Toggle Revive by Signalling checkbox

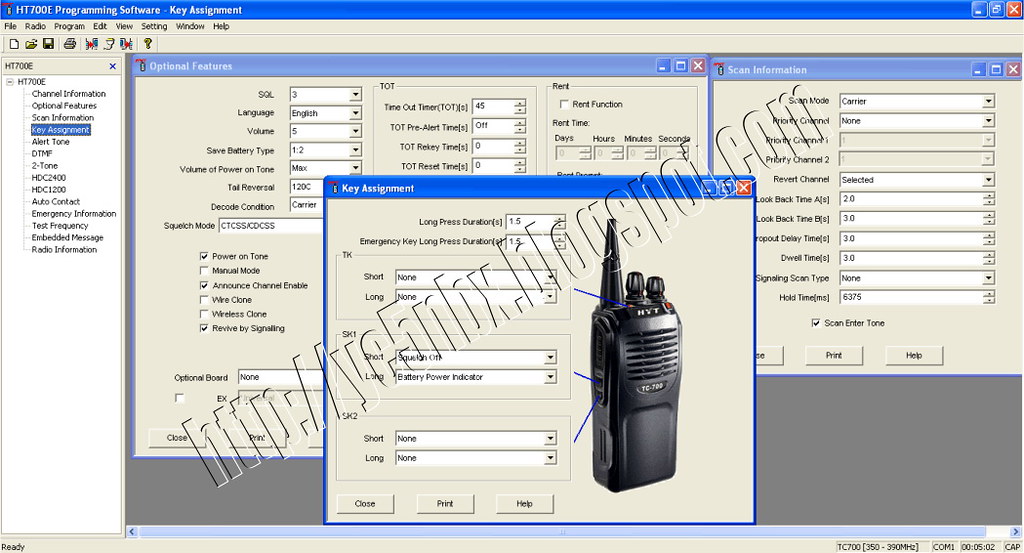tap(204, 328)
